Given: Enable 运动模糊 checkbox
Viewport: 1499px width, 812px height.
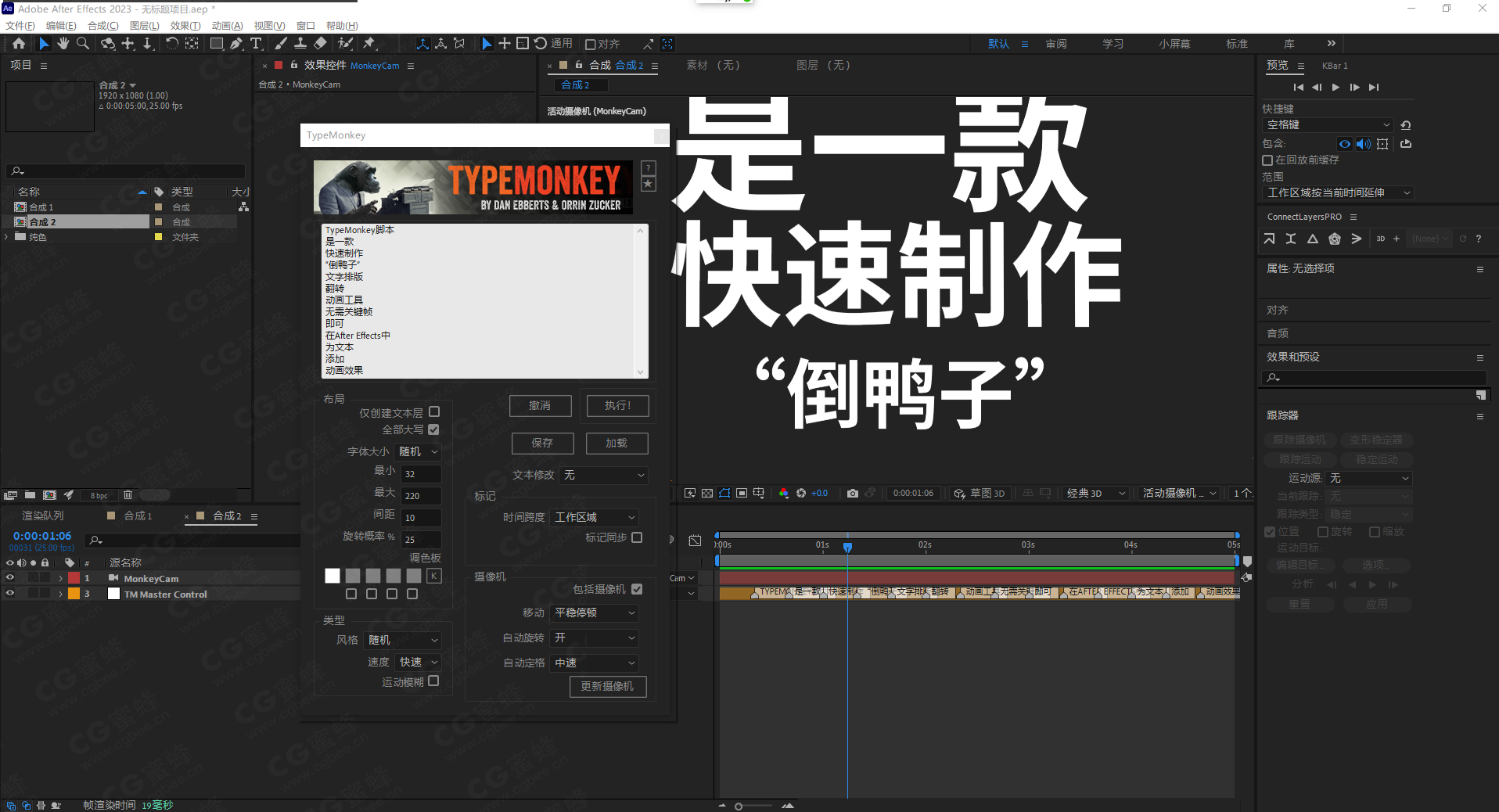Looking at the screenshot, I should pyautogui.click(x=433, y=681).
